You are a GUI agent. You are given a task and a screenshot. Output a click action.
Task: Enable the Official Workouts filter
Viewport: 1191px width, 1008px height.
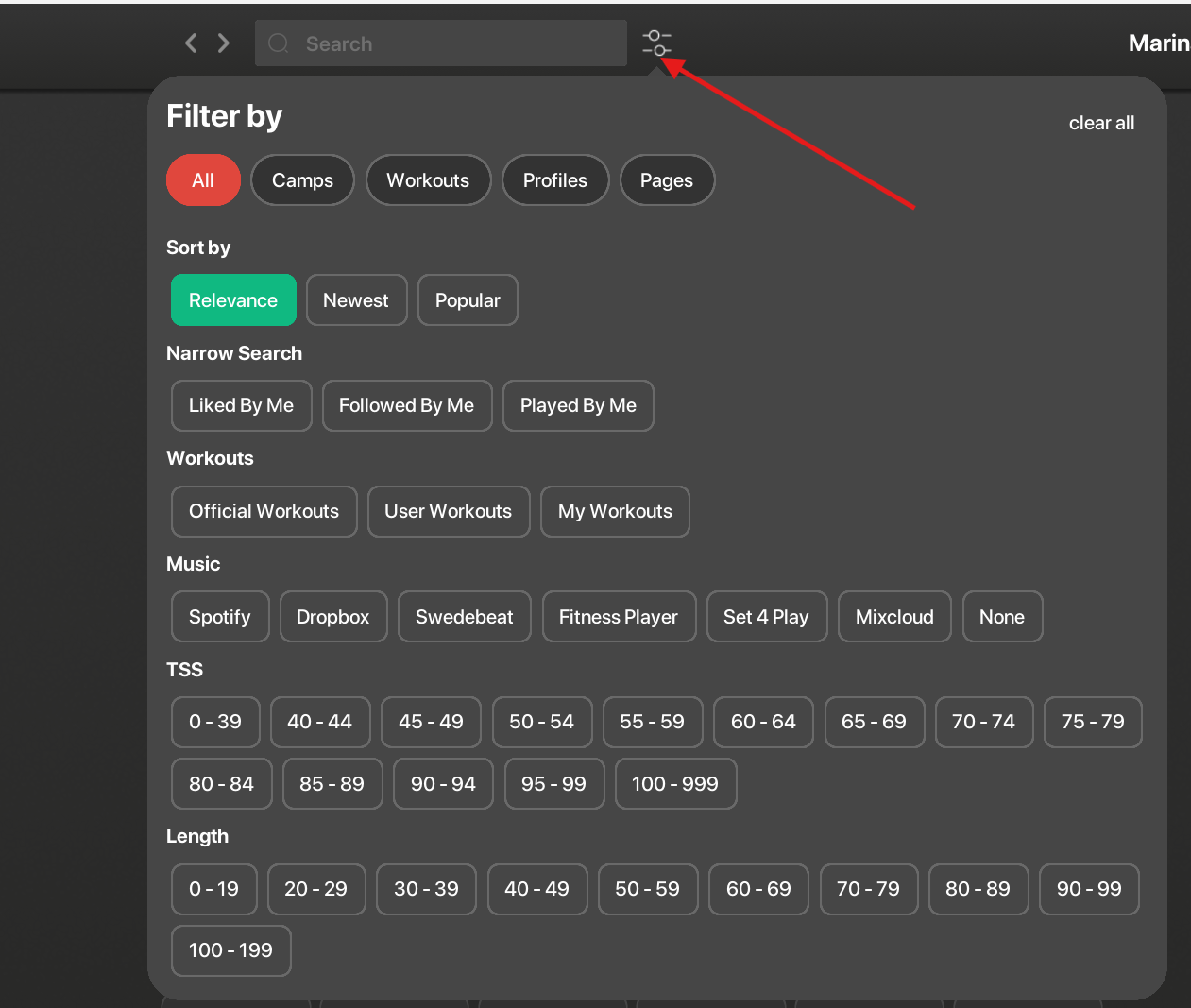[x=264, y=511]
